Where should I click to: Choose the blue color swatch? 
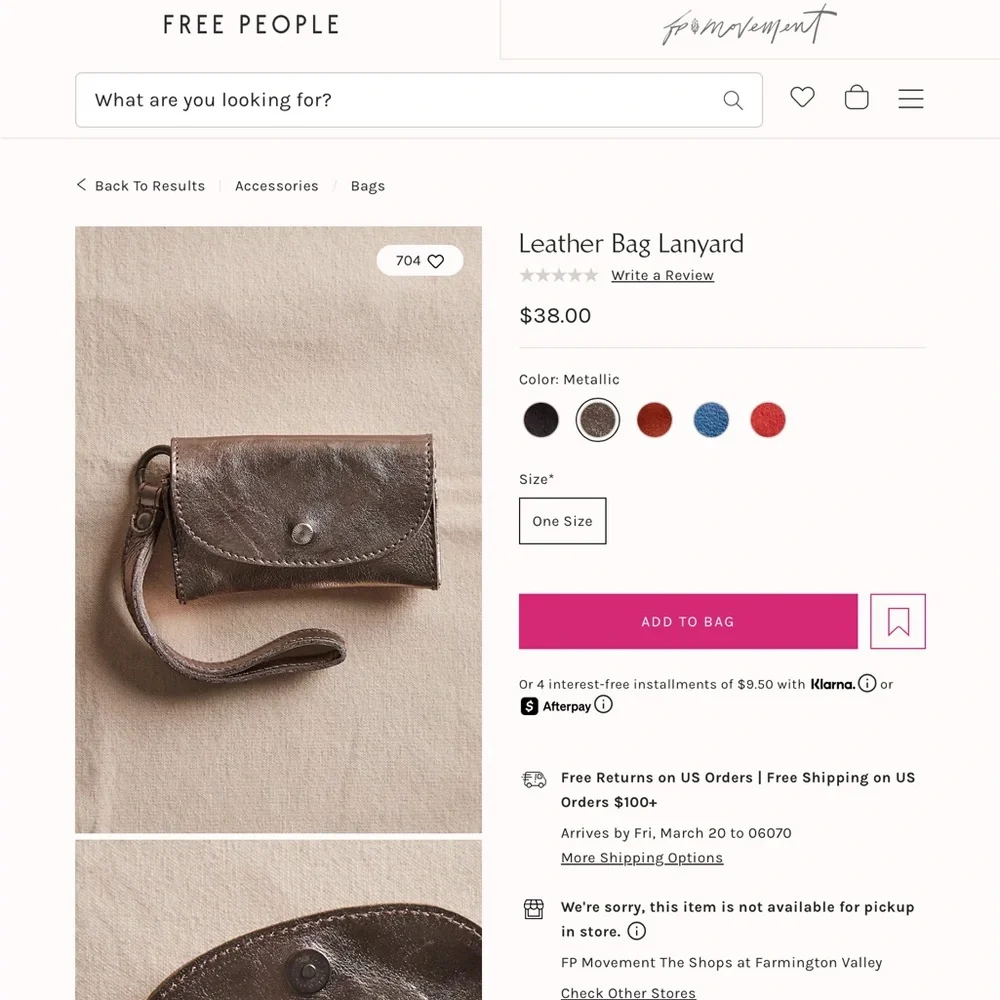[711, 420]
